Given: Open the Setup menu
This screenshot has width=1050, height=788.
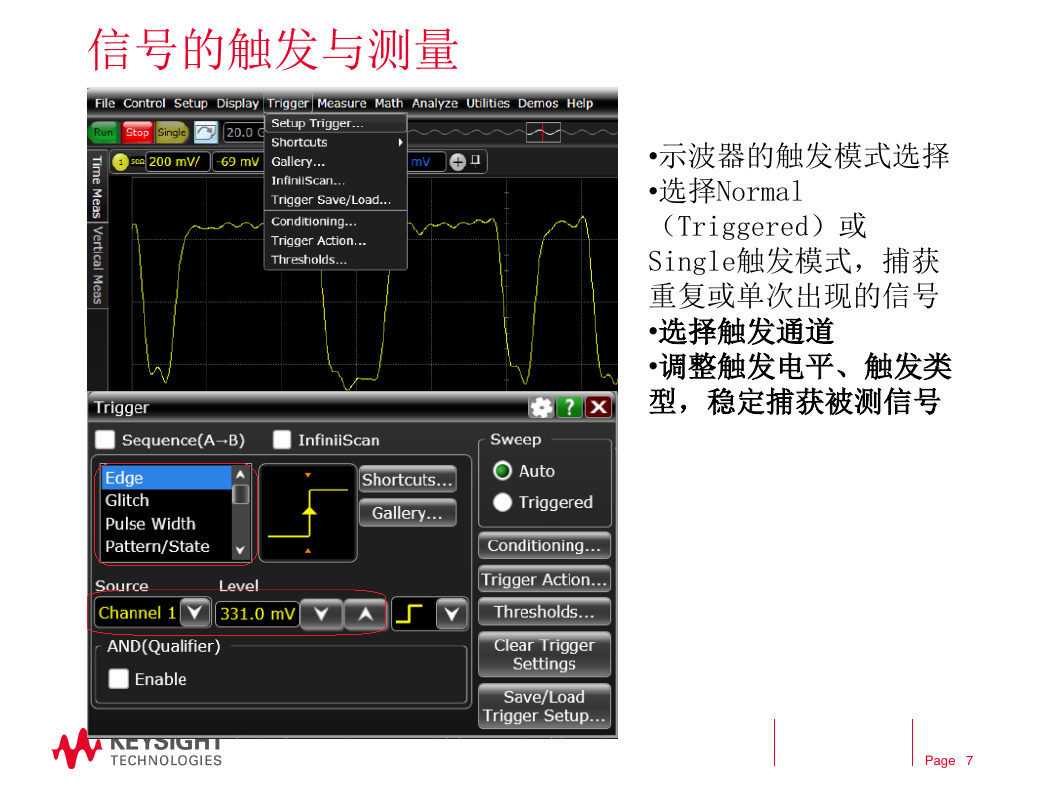Looking at the screenshot, I should (x=191, y=103).
